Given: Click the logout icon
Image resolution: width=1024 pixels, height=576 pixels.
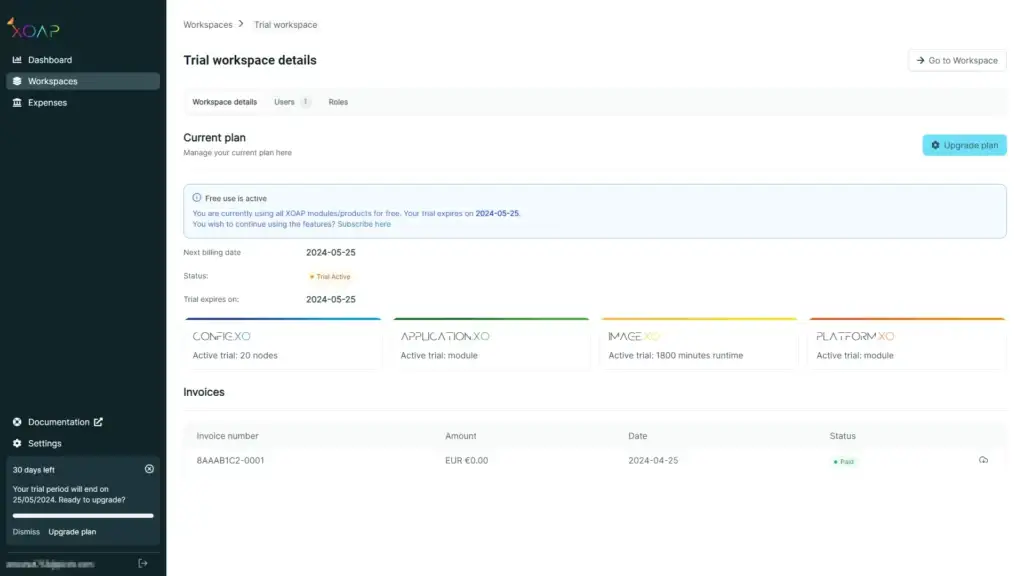Looking at the screenshot, I should point(142,563).
